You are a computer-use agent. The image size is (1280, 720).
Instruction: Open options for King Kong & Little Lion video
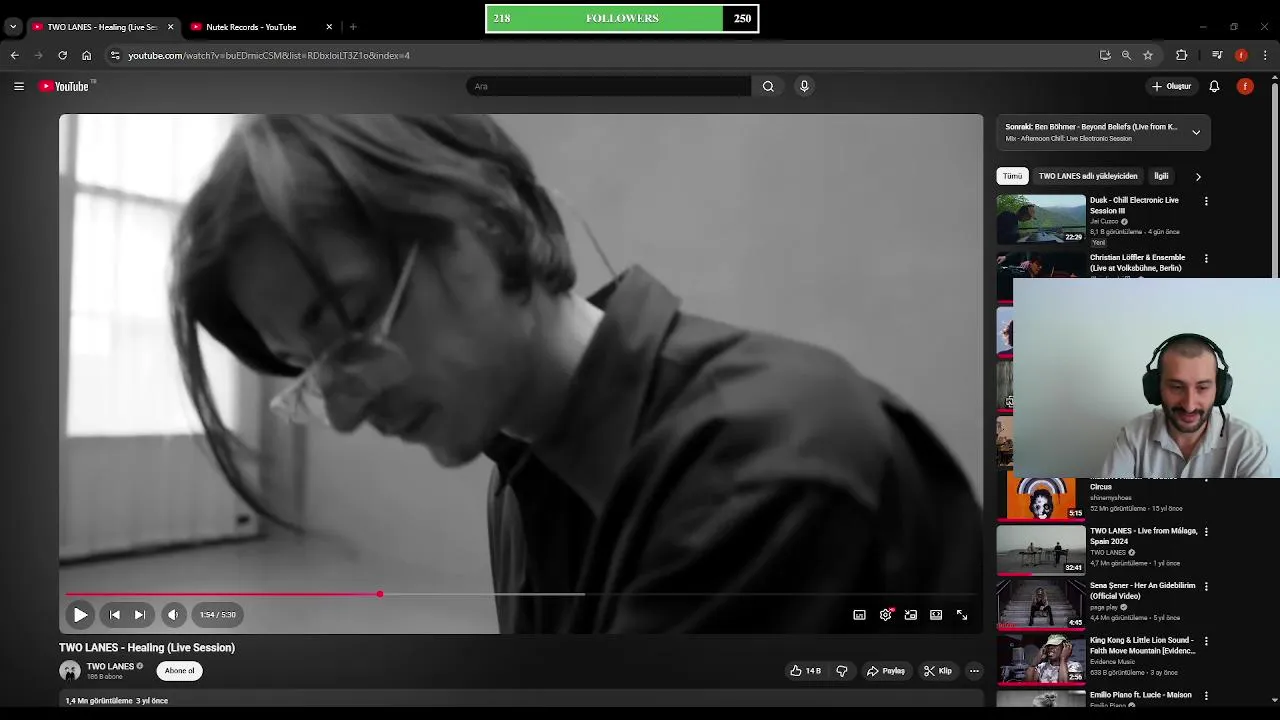(1206, 641)
